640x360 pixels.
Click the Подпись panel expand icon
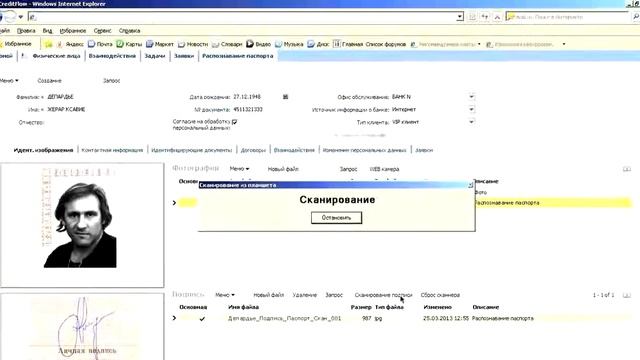point(627,295)
